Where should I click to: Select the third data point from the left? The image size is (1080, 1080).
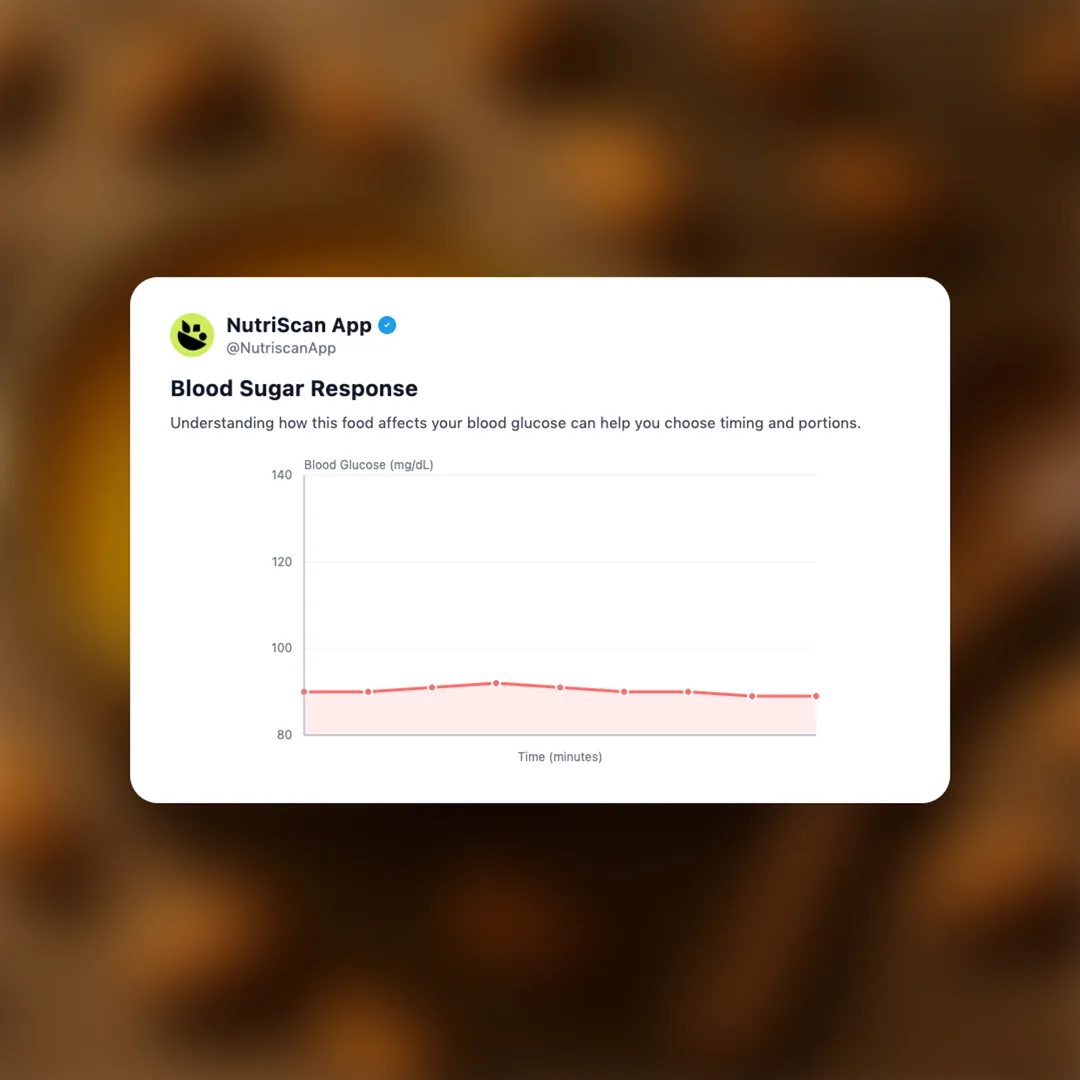(432, 687)
